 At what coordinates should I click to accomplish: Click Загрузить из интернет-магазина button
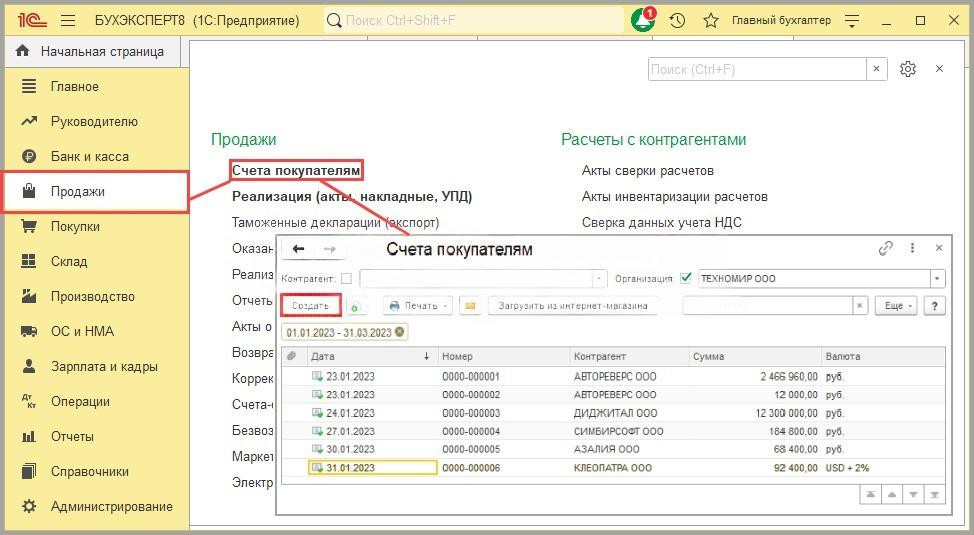pos(573,306)
